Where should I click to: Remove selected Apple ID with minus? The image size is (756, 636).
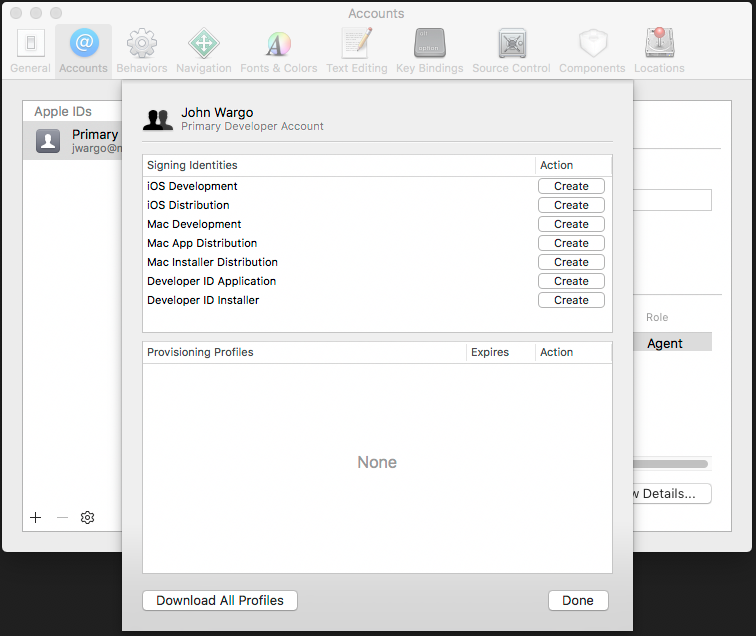coord(62,517)
